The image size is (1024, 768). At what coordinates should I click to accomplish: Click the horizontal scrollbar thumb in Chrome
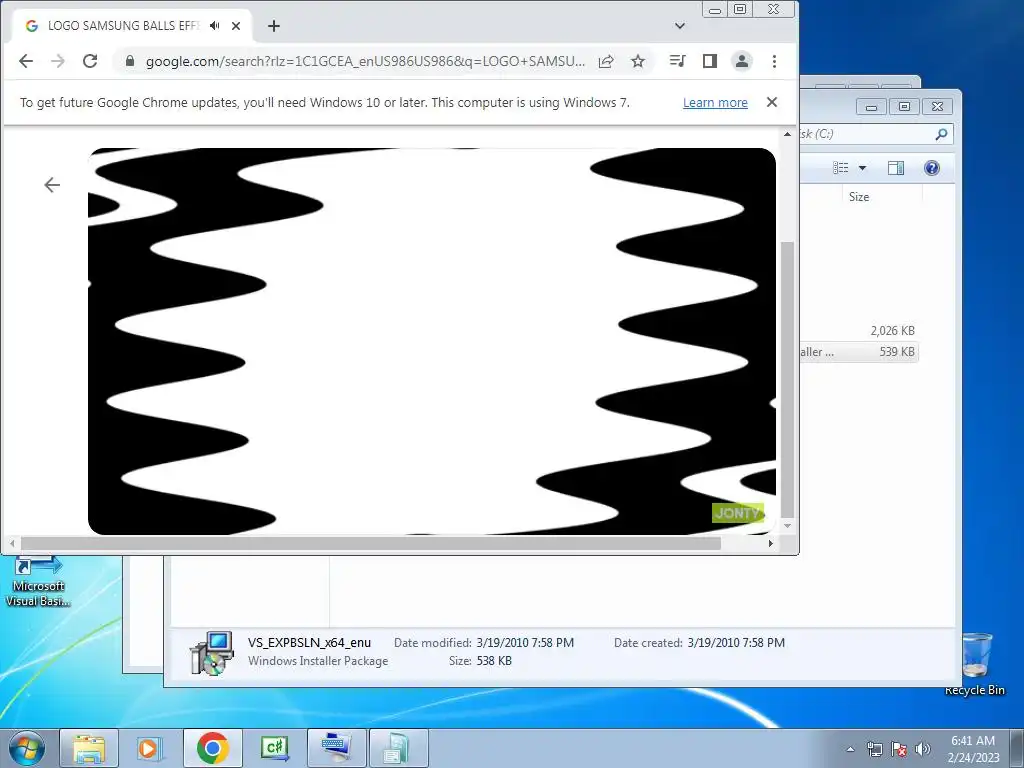point(371,543)
